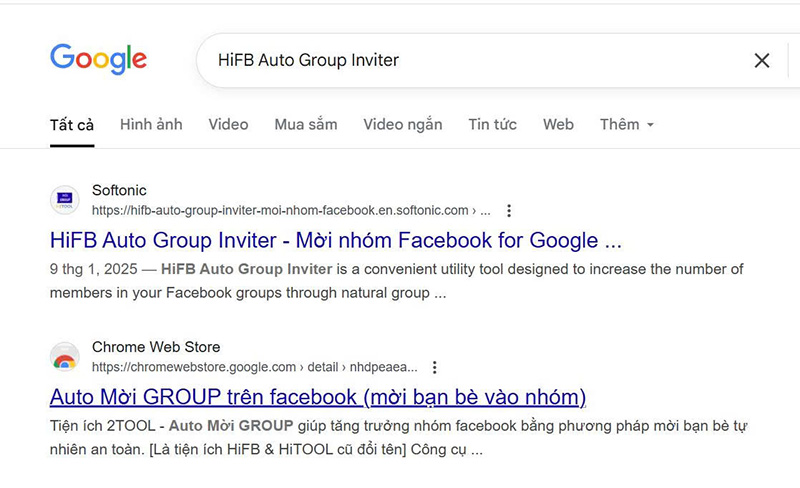Expand the Thêm dropdown menu
Viewport: 800px width, 488px height.
click(x=627, y=125)
